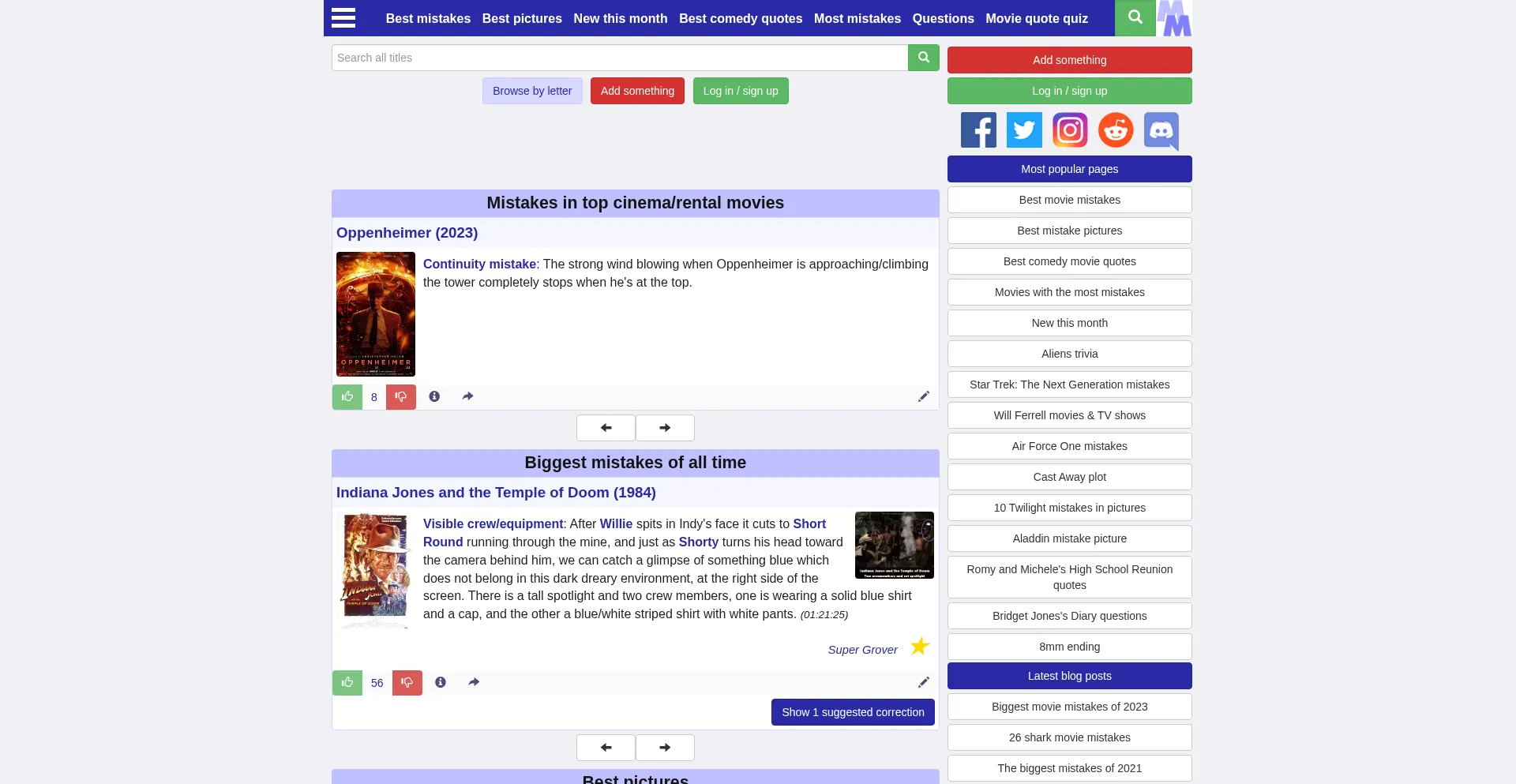Viewport: 1516px width, 784px height.
Task: Open Best comedy quotes in the navigation bar
Action: [x=741, y=18]
